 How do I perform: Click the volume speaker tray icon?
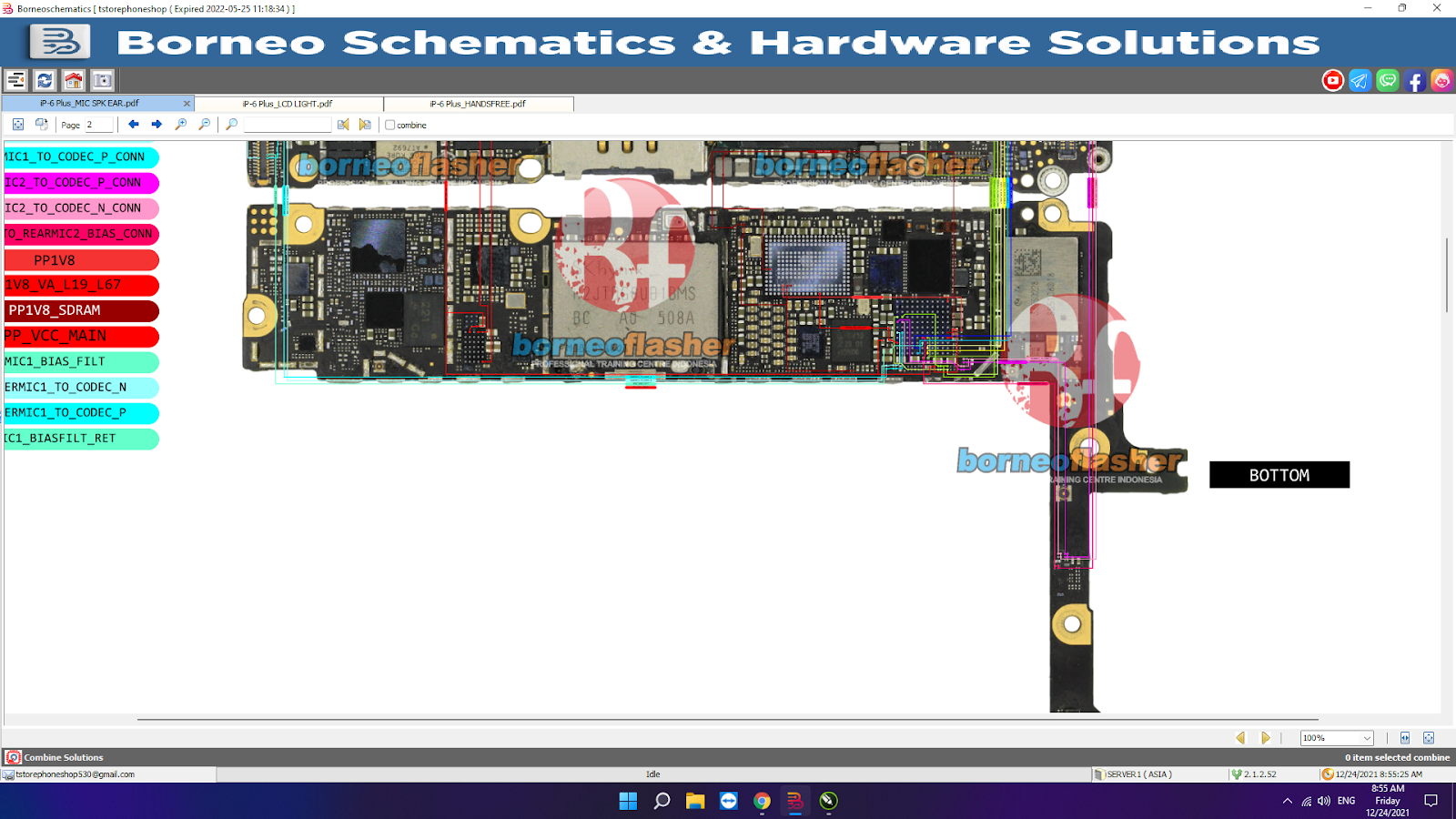(1323, 801)
